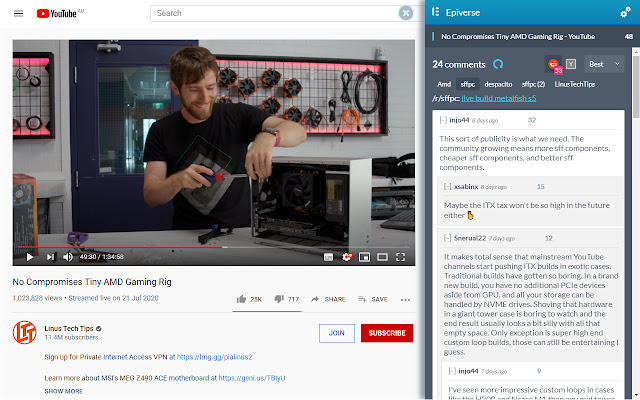The height and width of the screenshot is (400, 640).
Task: Click the page title in Epiverse header
Action: coord(518,36)
